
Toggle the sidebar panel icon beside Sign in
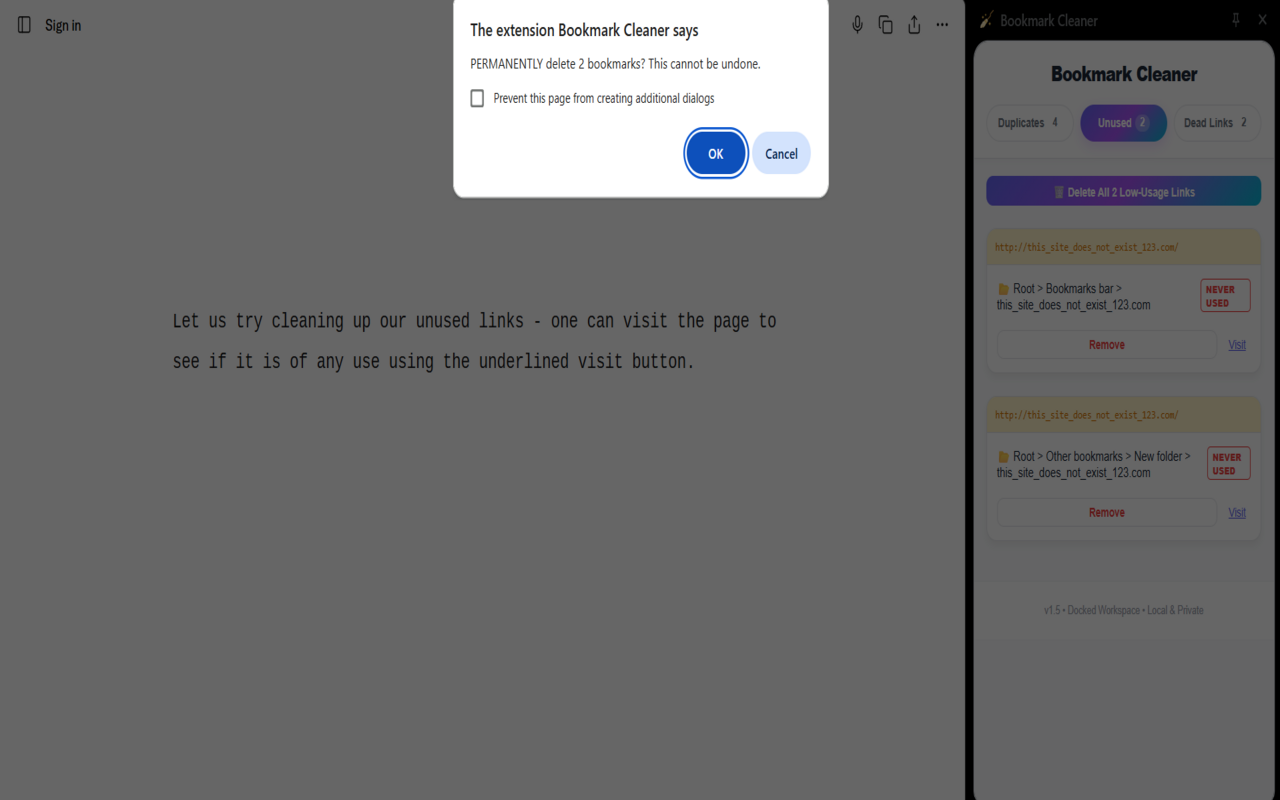click(24, 25)
